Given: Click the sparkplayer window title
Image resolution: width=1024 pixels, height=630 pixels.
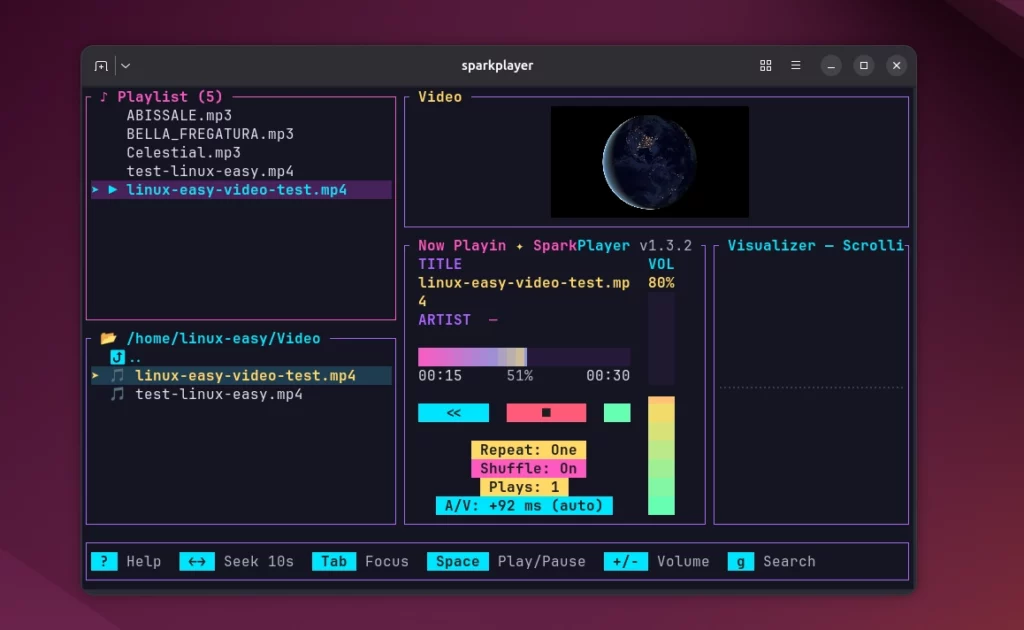Looking at the screenshot, I should [497, 65].
